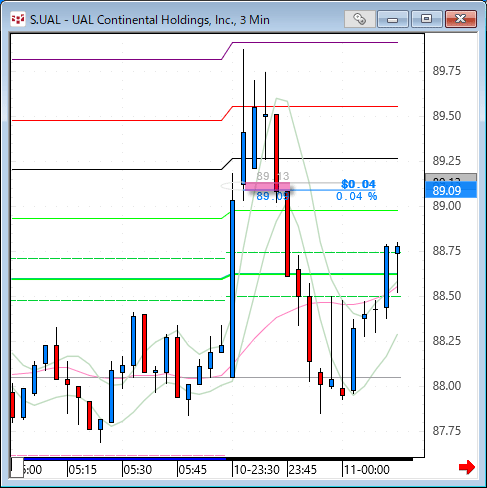Click the title bar text S.UAL
The image size is (487, 488).
(45, 20)
